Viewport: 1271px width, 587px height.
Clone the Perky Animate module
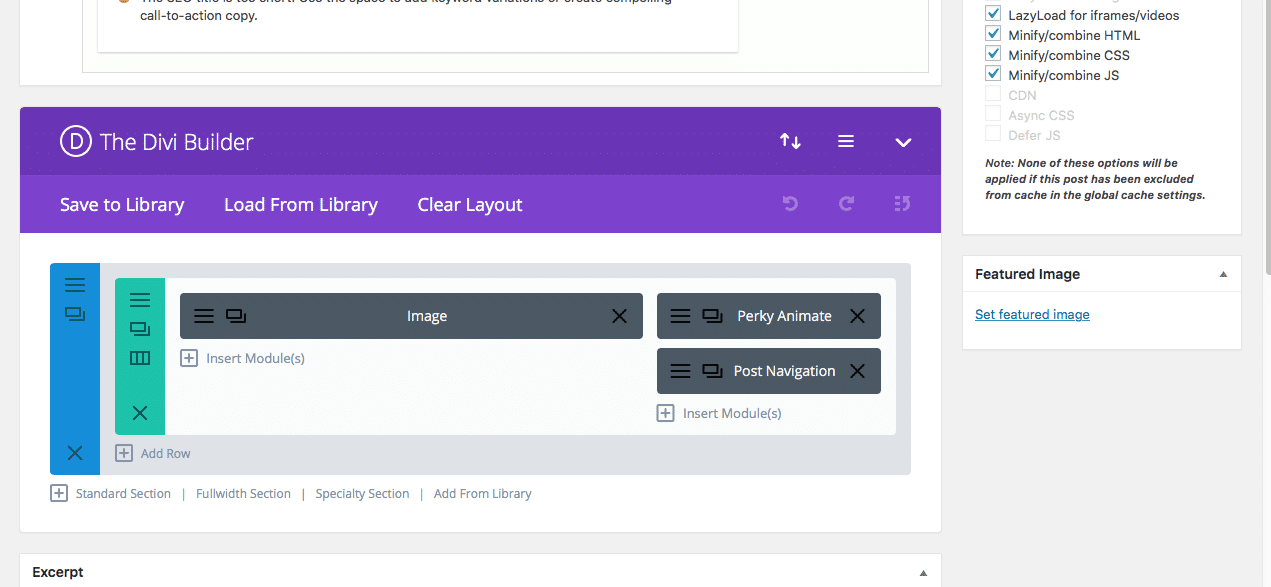click(713, 316)
